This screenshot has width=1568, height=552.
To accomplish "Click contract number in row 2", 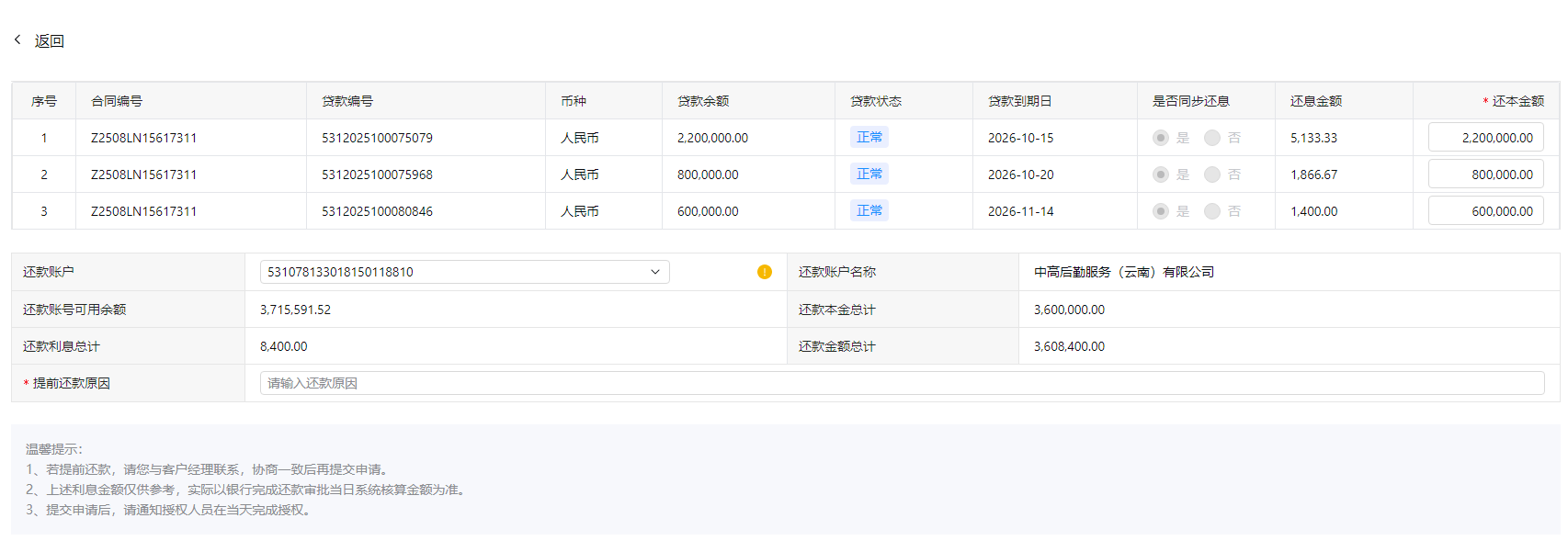I will pos(143,175).
